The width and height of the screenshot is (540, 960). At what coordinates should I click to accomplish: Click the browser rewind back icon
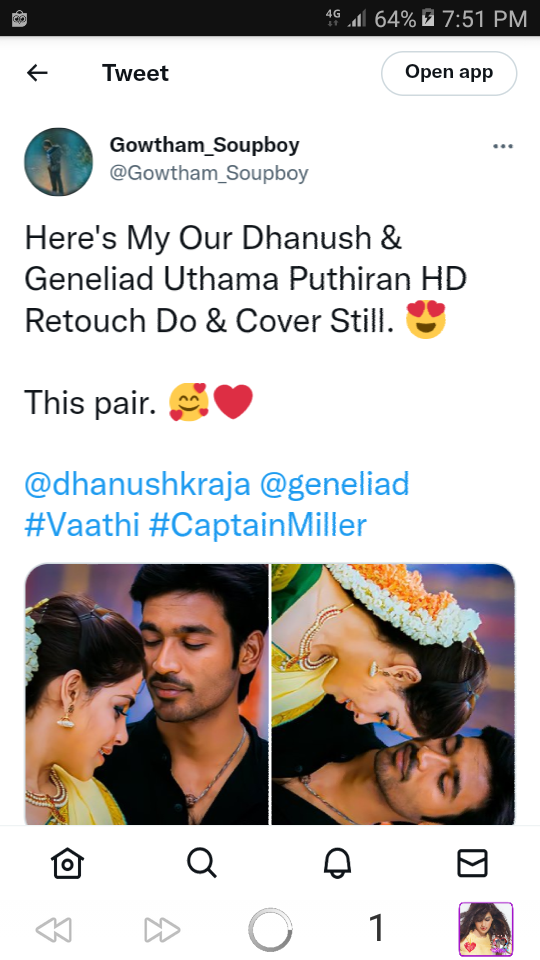pyautogui.click(x=54, y=930)
